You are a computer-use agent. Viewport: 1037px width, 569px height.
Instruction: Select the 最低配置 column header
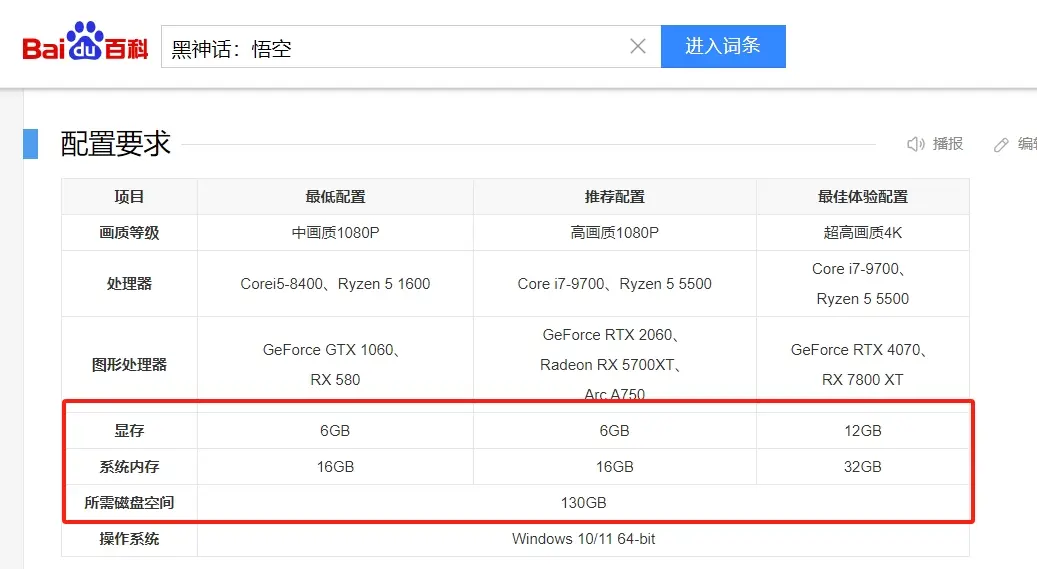(x=335, y=197)
